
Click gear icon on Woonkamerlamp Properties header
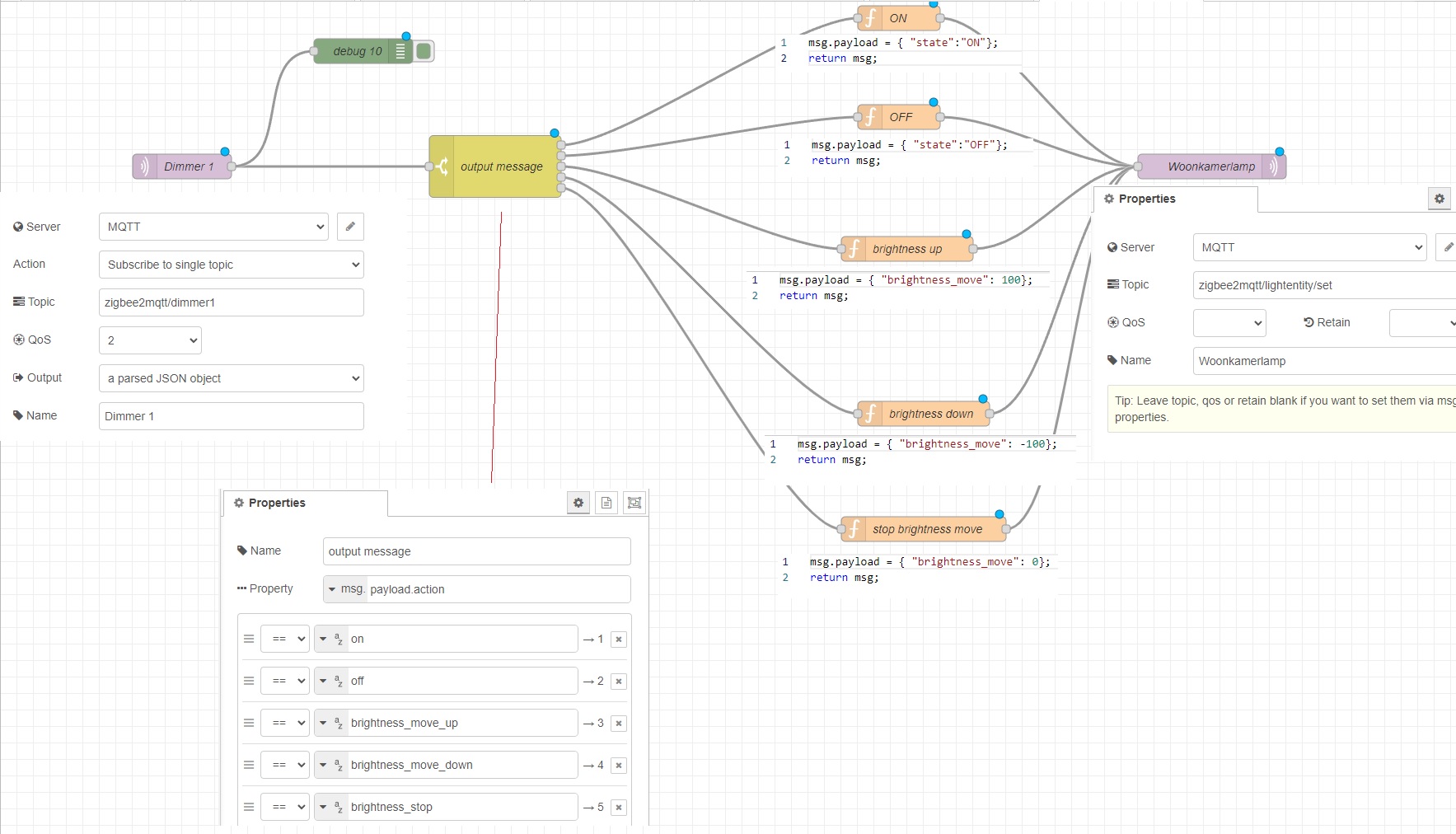coord(1439,199)
